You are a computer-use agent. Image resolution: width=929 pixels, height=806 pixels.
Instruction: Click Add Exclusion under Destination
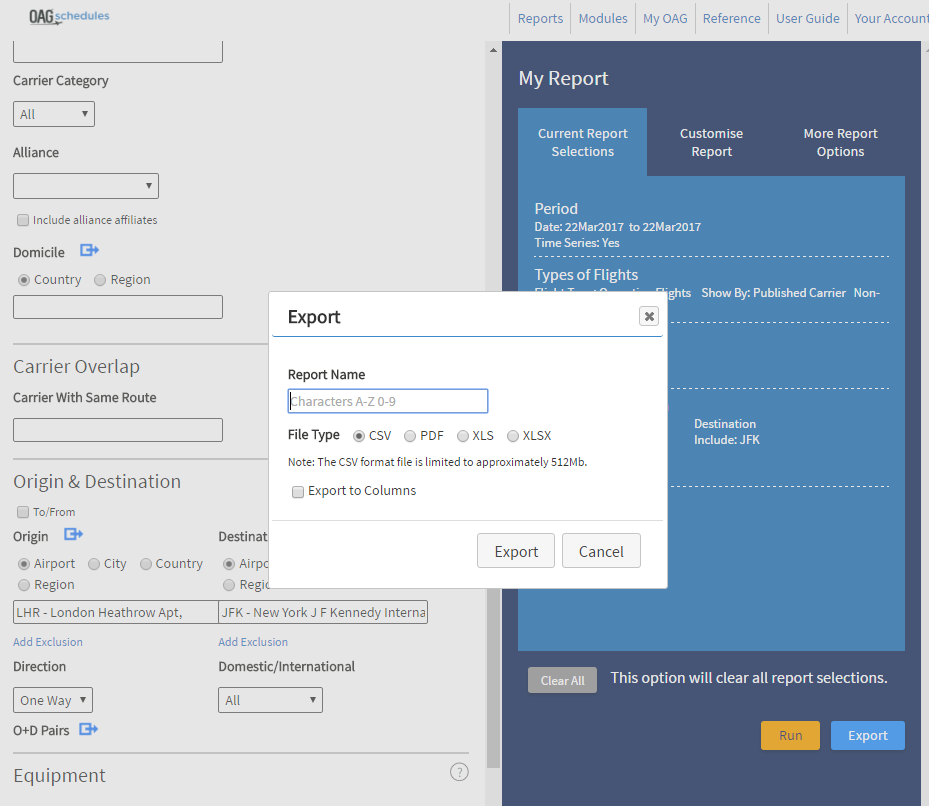[253, 642]
